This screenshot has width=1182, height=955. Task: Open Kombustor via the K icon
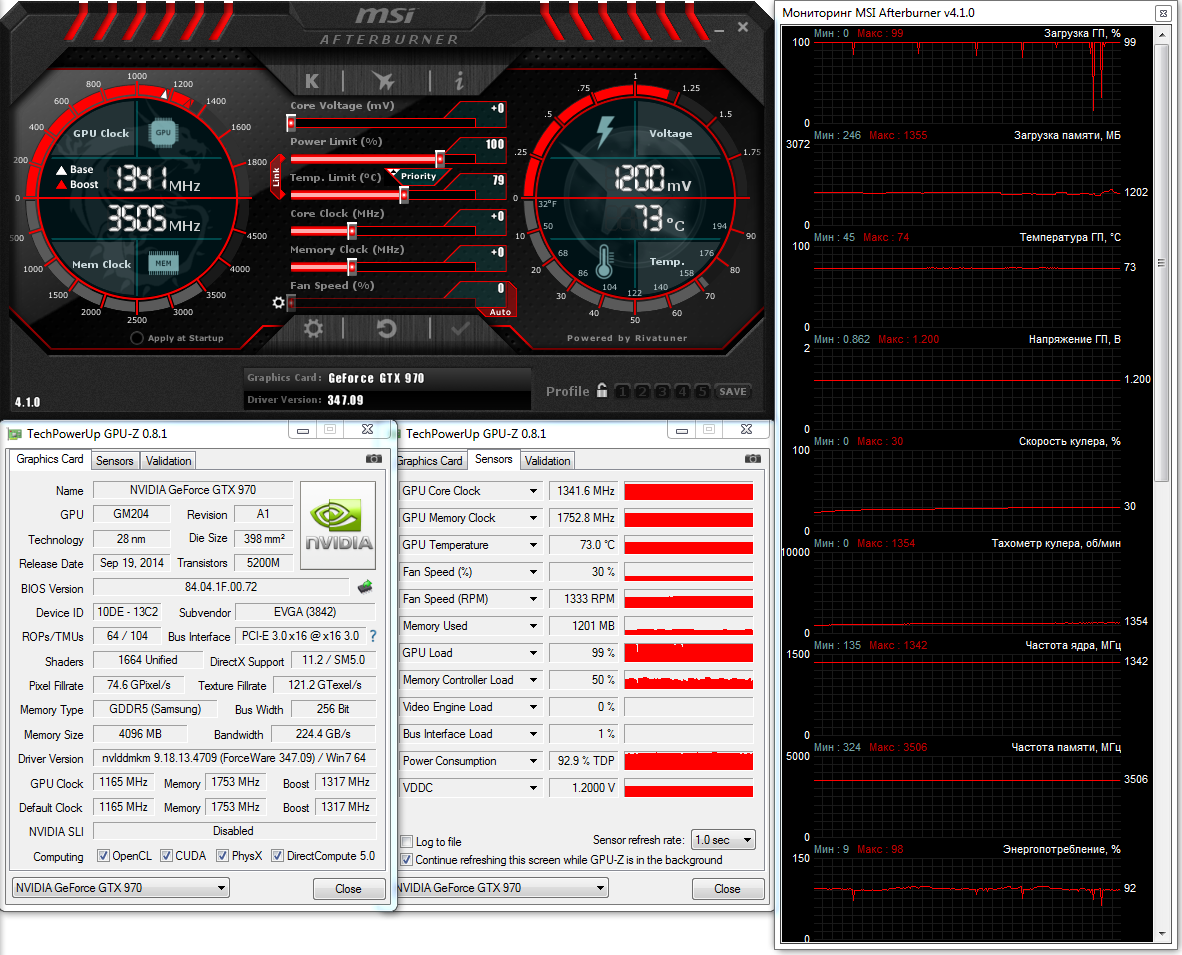pos(312,81)
